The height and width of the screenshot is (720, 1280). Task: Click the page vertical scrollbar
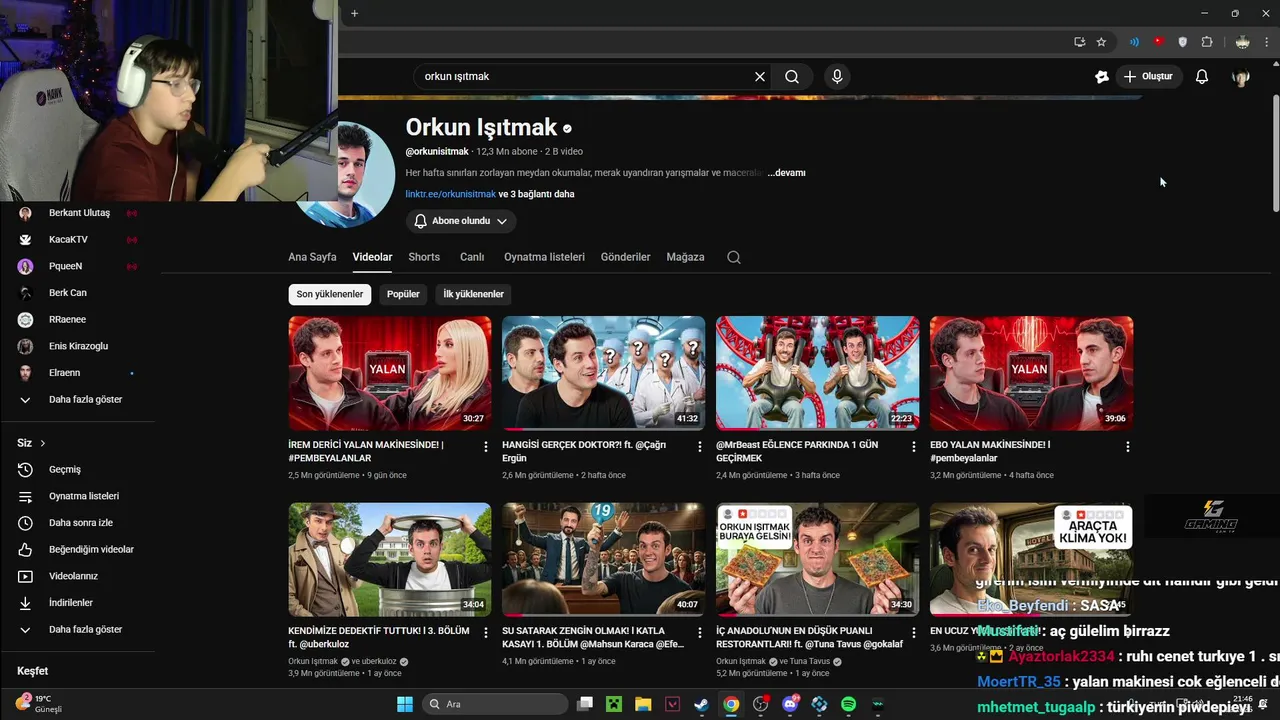1275,155
